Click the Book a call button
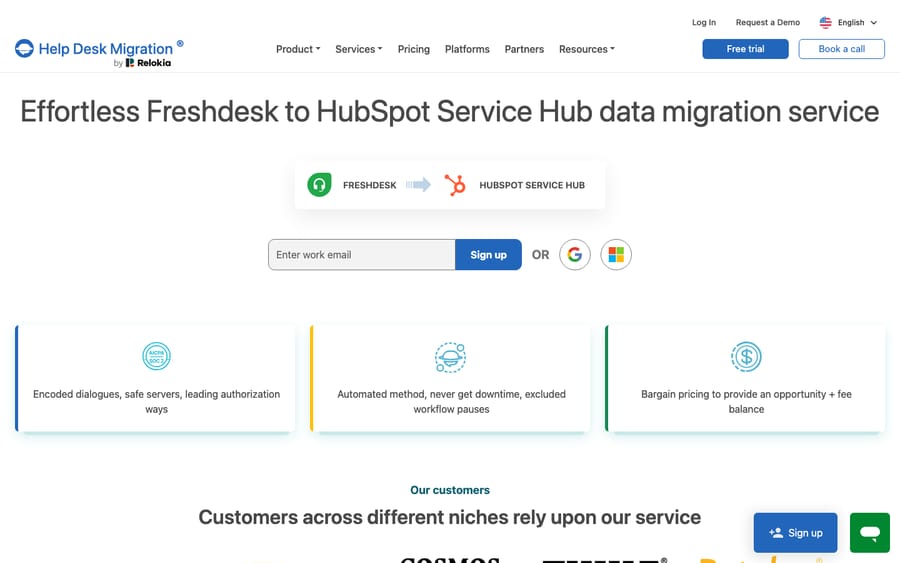The width and height of the screenshot is (900, 563). click(x=841, y=49)
